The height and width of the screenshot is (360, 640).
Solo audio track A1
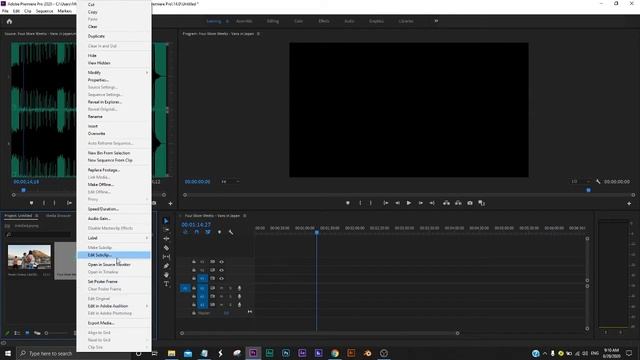[x=230, y=288]
